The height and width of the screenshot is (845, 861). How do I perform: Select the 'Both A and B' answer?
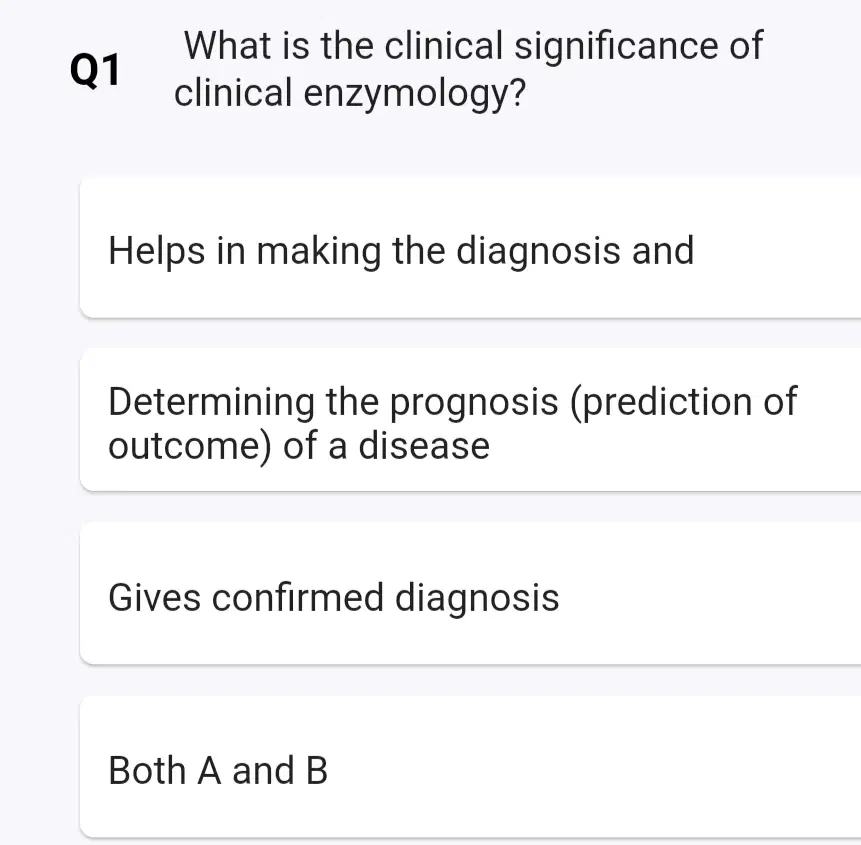pos(470,768)
